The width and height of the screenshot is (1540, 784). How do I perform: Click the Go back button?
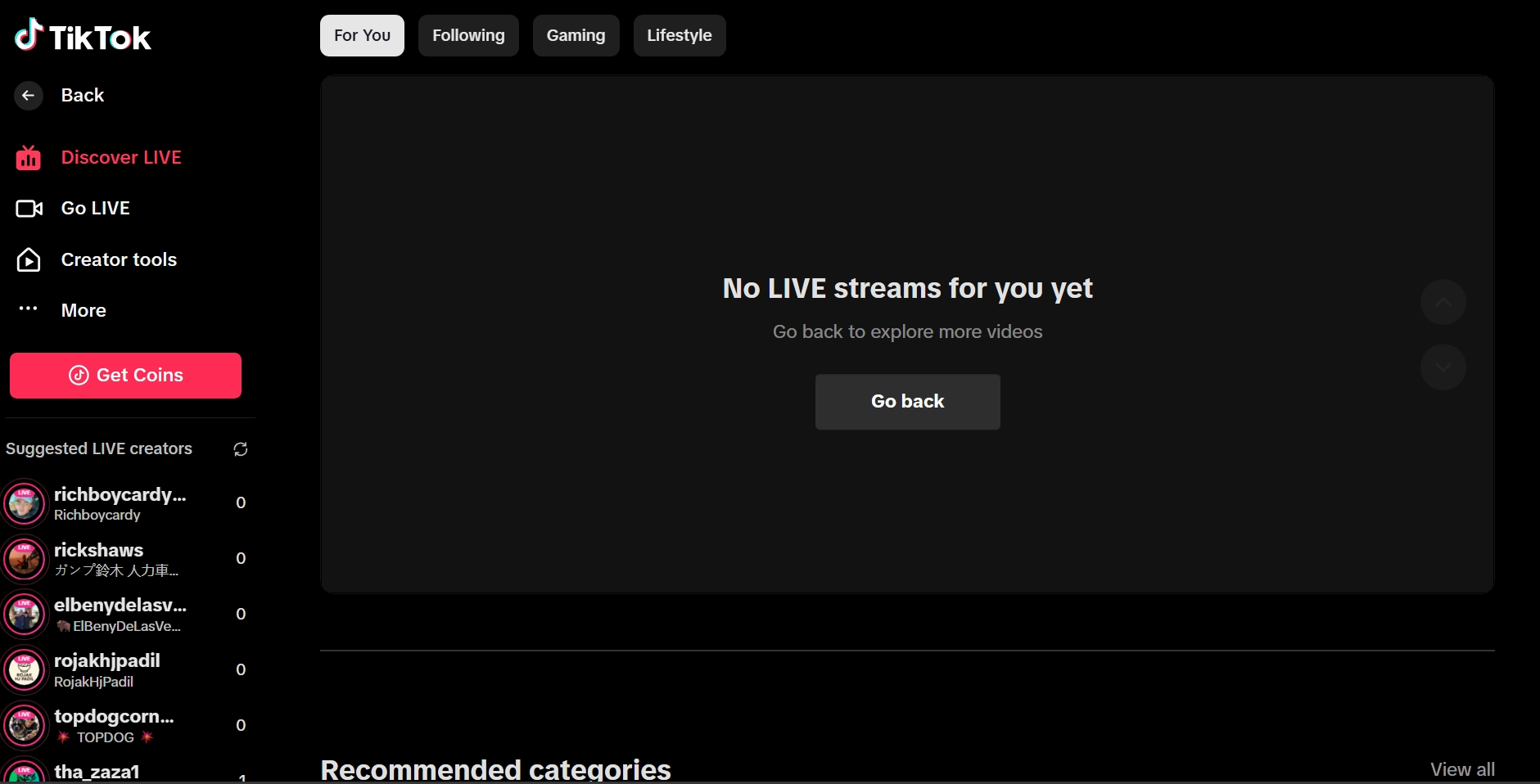coord(907,402)
